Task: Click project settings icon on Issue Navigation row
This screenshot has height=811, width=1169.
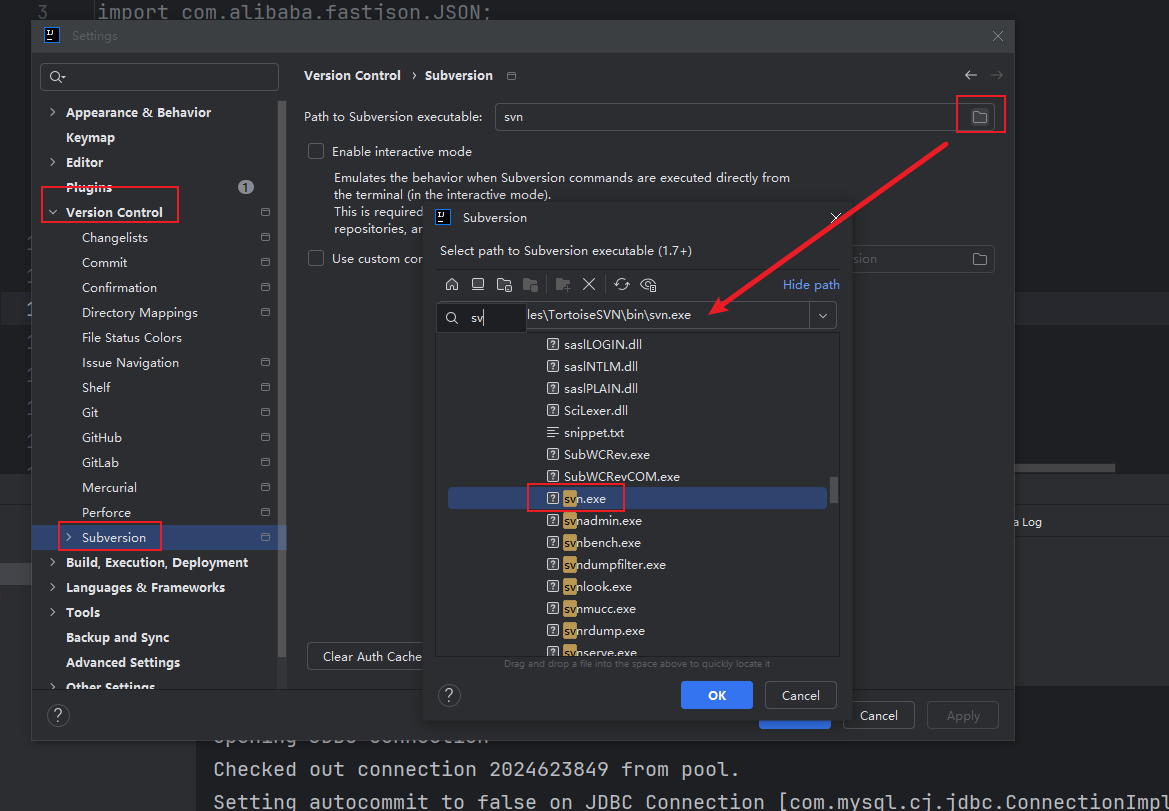Action: click(265, 362)
